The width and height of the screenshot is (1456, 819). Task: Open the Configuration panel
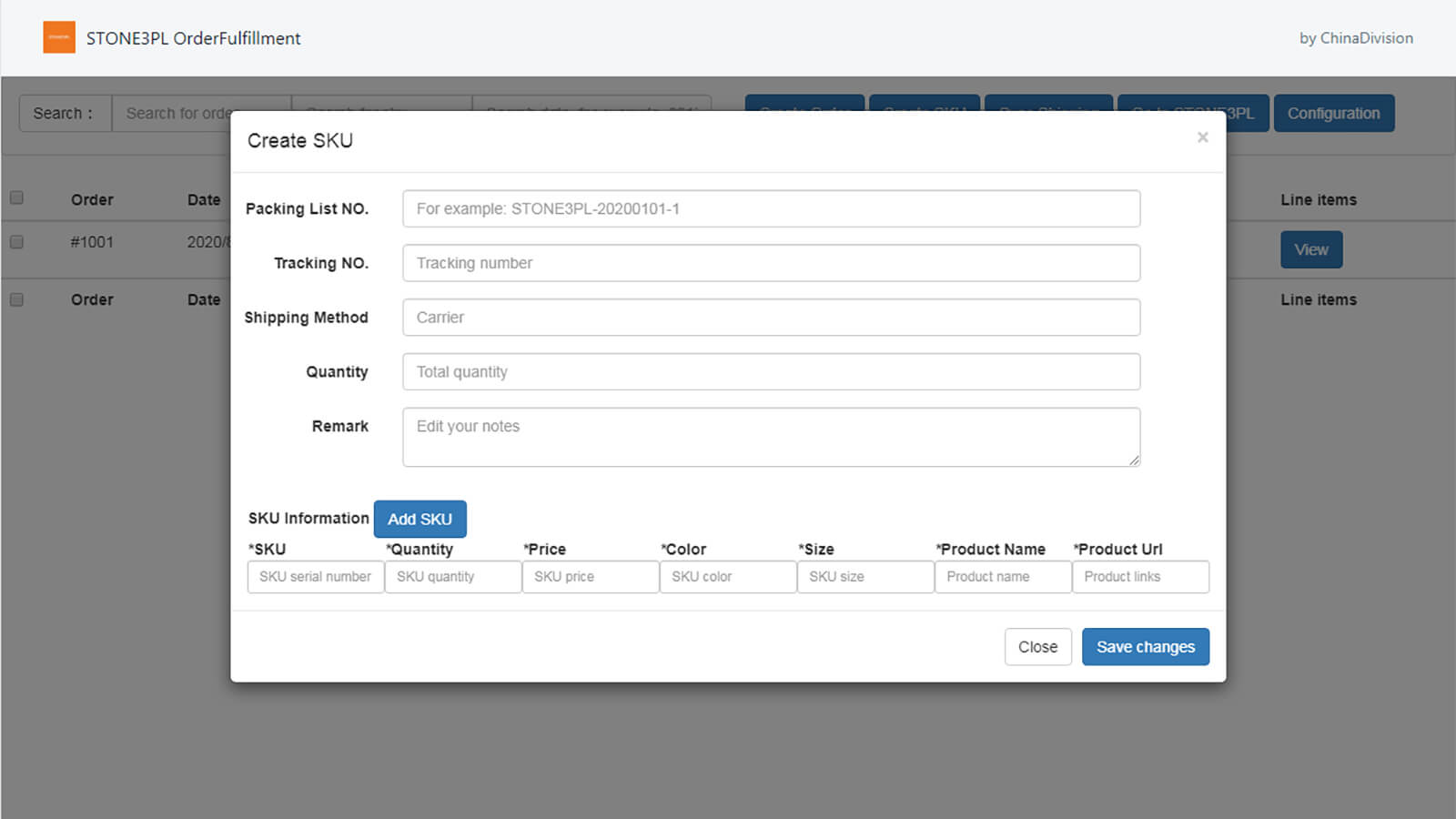(1334, 113)
